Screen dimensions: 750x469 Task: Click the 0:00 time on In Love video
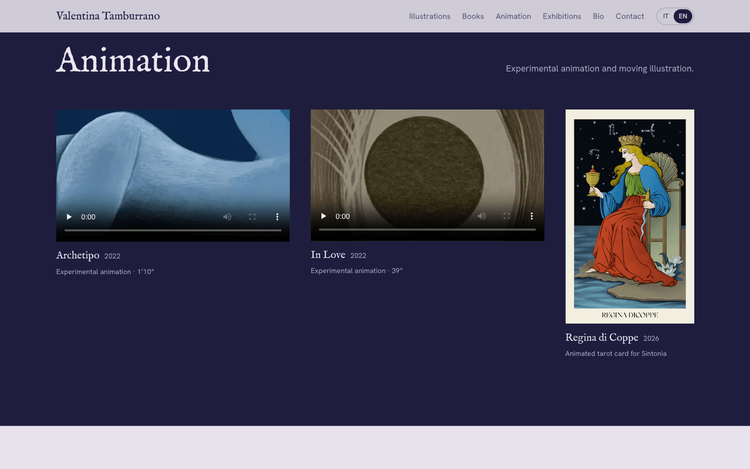tap(342, 216)
